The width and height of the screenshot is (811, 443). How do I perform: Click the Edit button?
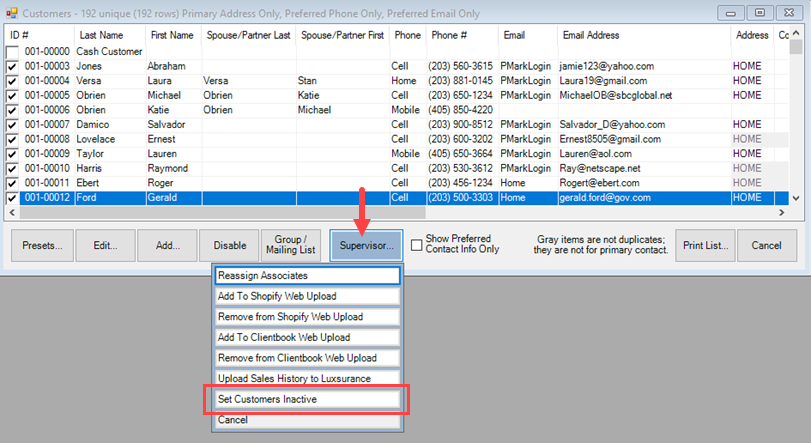(105, 245)
